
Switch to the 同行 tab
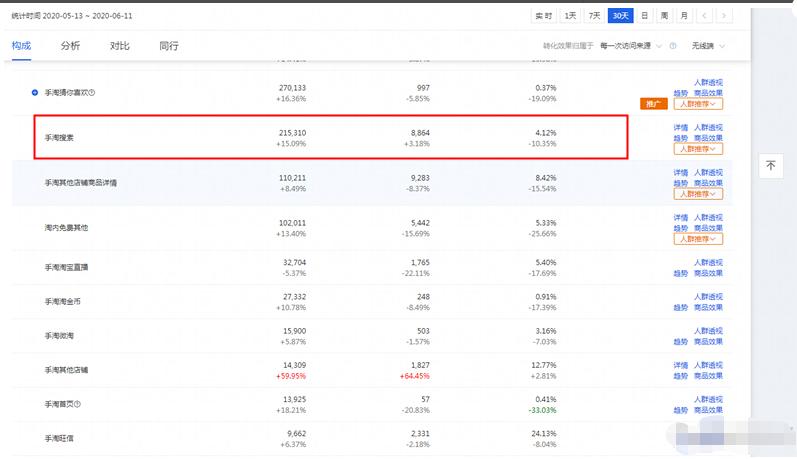(x=169, y=46)
